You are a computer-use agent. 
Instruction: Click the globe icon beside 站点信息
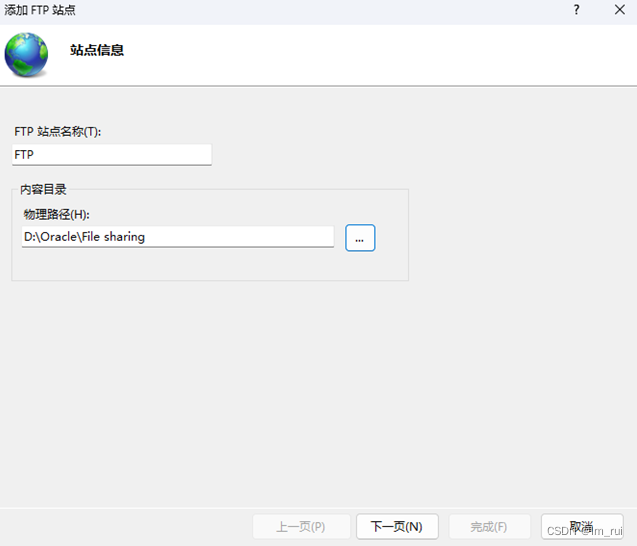click(26, 55)
